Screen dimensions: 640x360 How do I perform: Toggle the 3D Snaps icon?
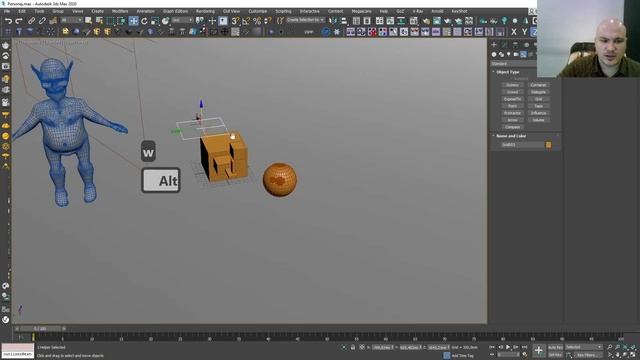[x=236, y=21]
